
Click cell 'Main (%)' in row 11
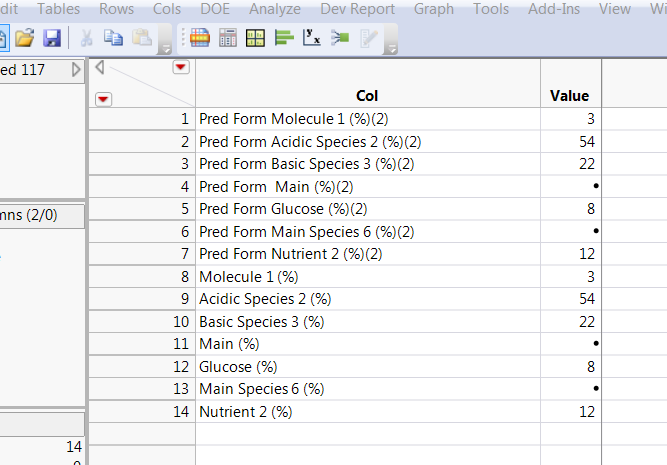(x=368, y=344)
